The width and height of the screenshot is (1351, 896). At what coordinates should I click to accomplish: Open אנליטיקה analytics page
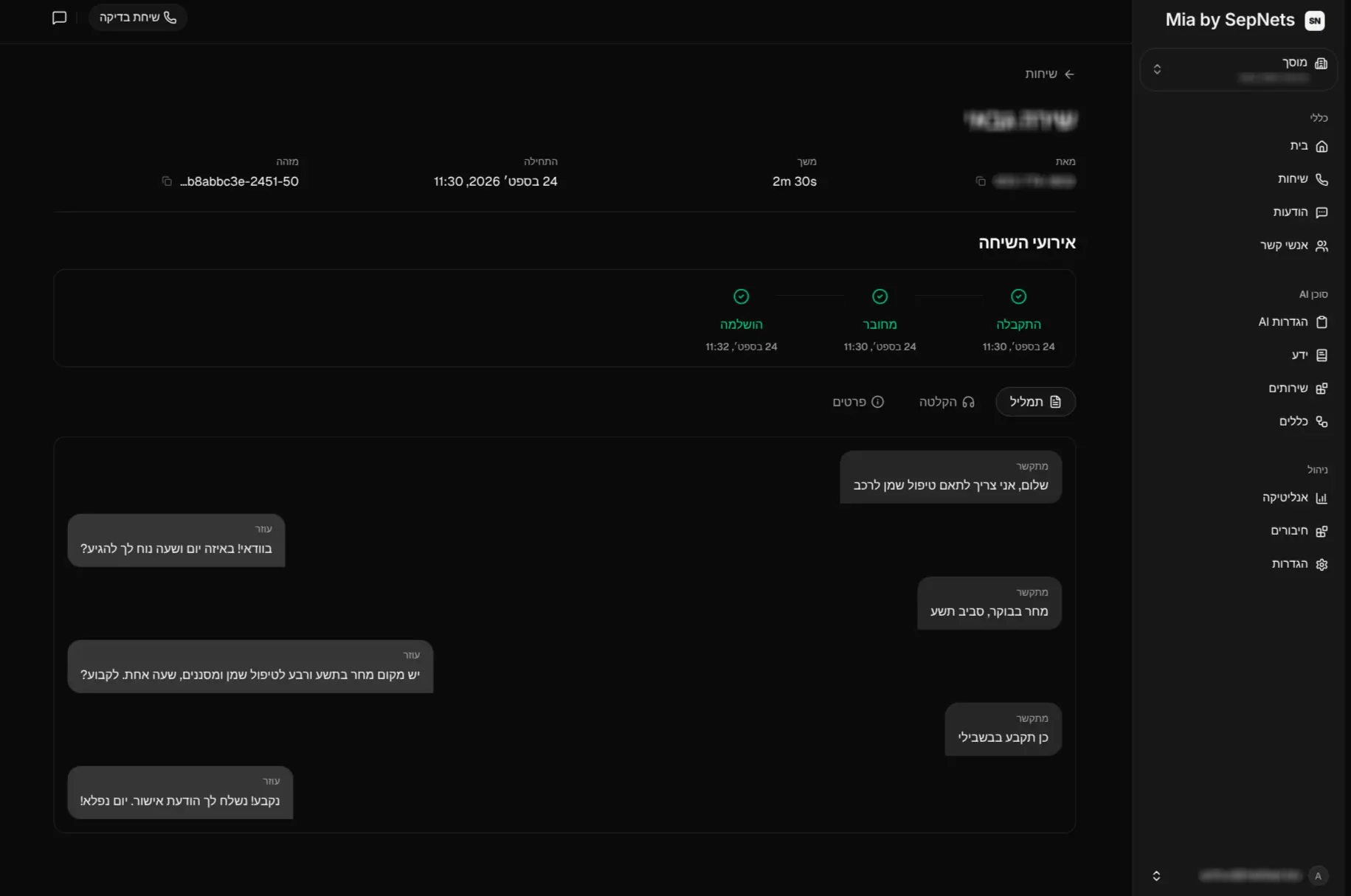pos(1294,498)
